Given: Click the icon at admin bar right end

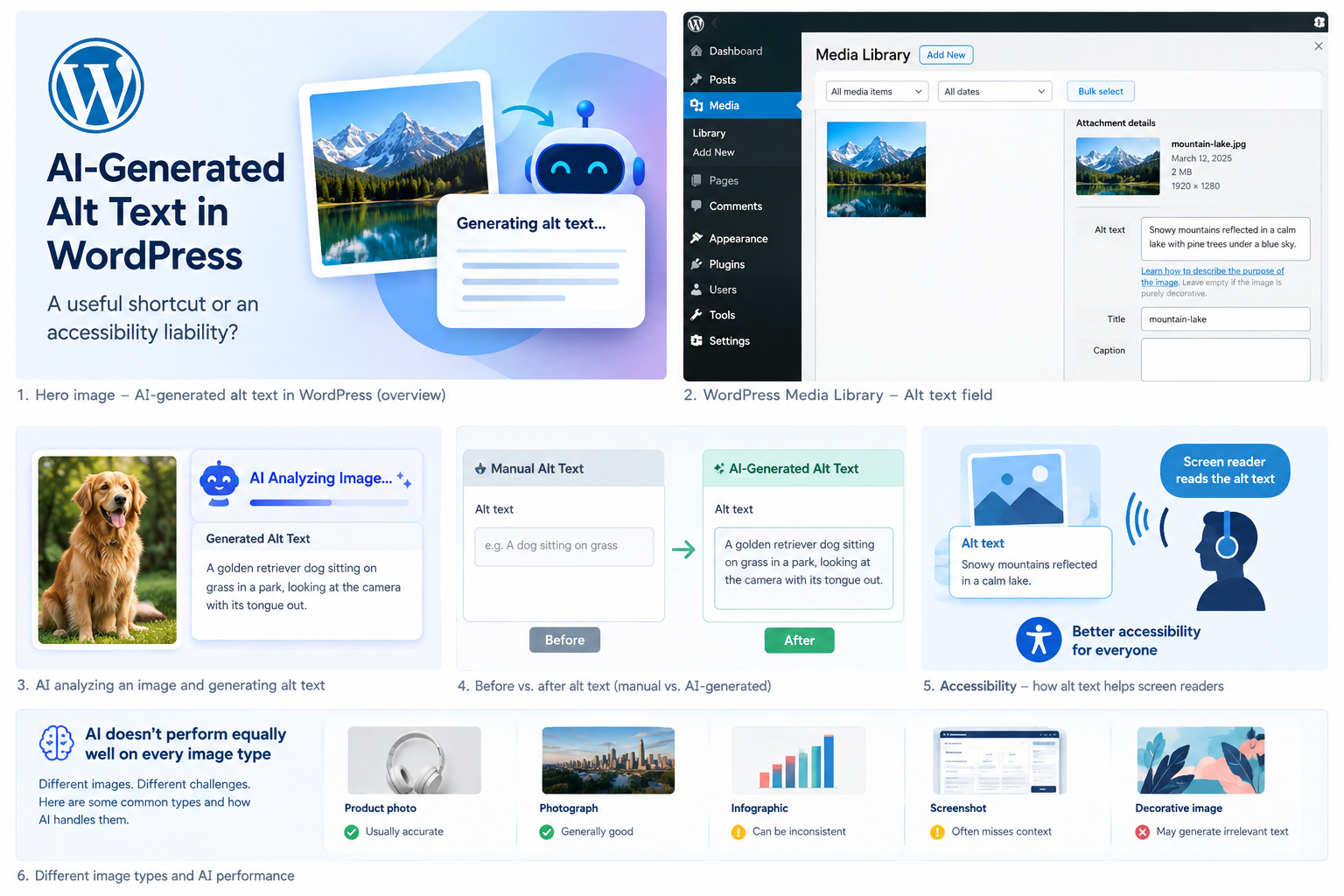Looking at the screenshot, I should click(x=1319, y=23).
